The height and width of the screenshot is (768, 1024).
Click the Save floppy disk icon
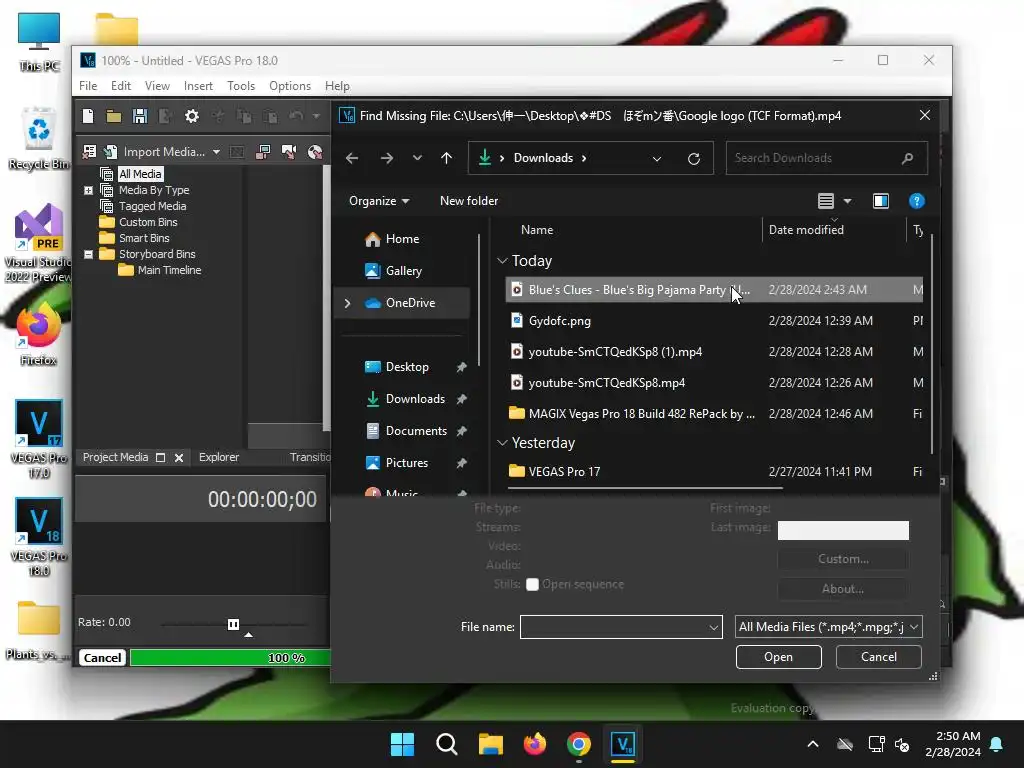(x=139, y=116)
